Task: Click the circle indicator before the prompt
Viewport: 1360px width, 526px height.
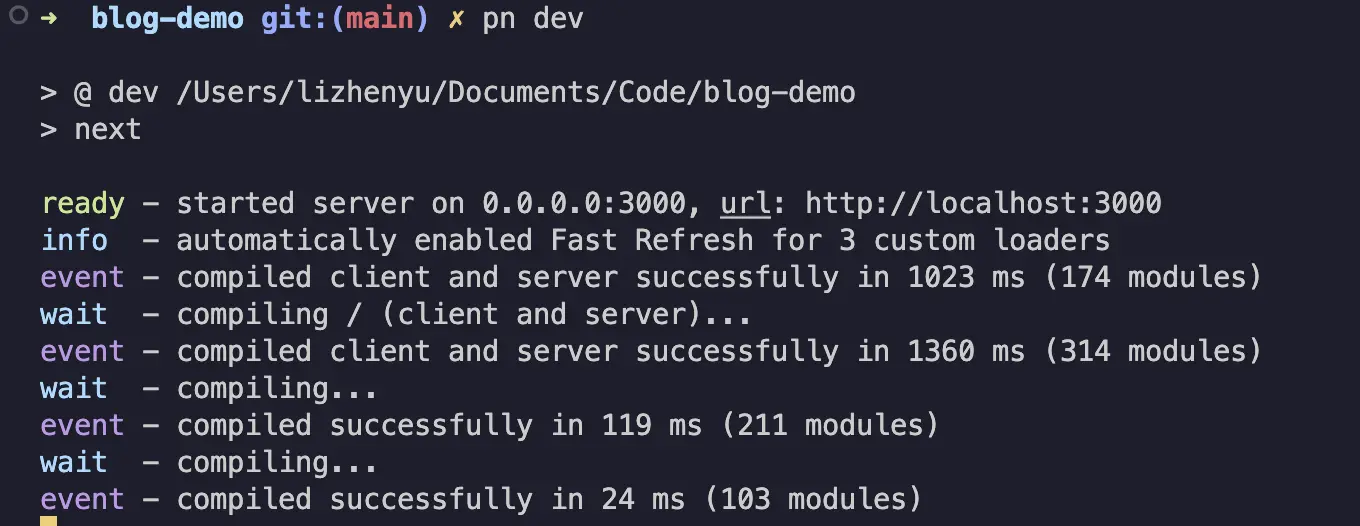Action: coord(17,18)
